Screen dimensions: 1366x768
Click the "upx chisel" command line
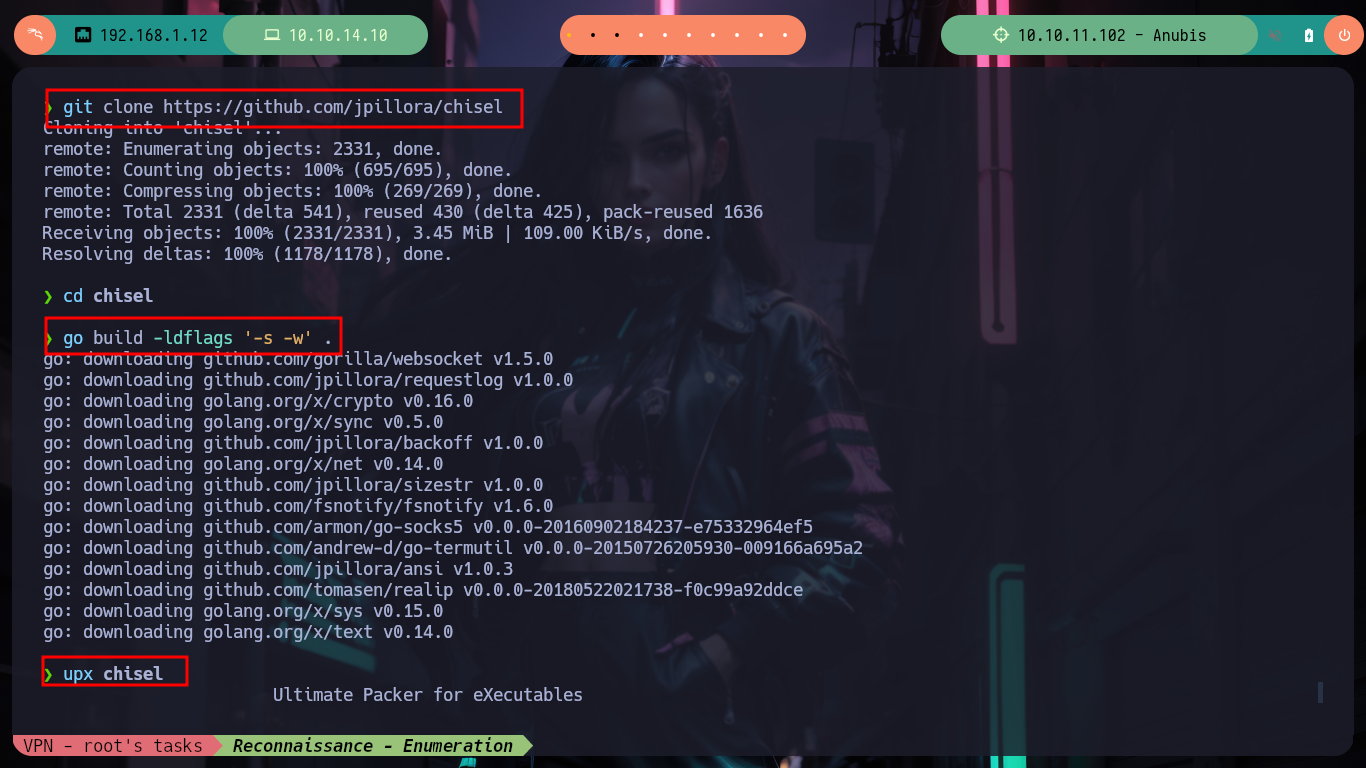point(113,673)
